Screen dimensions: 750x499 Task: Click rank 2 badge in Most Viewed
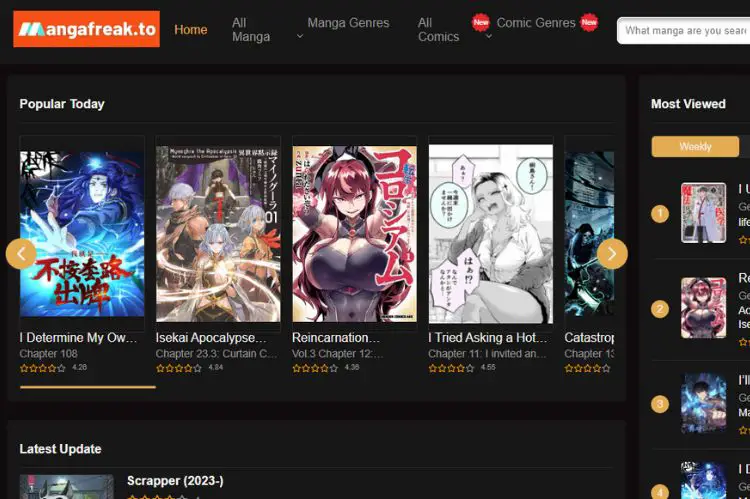(660, 309)
